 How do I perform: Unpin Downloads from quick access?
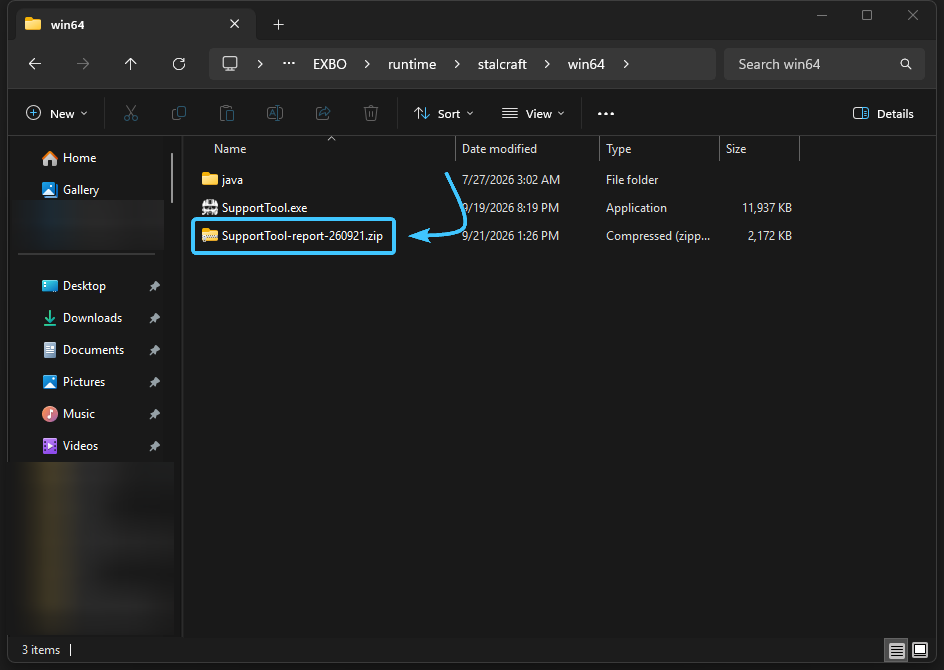[155, 318]
